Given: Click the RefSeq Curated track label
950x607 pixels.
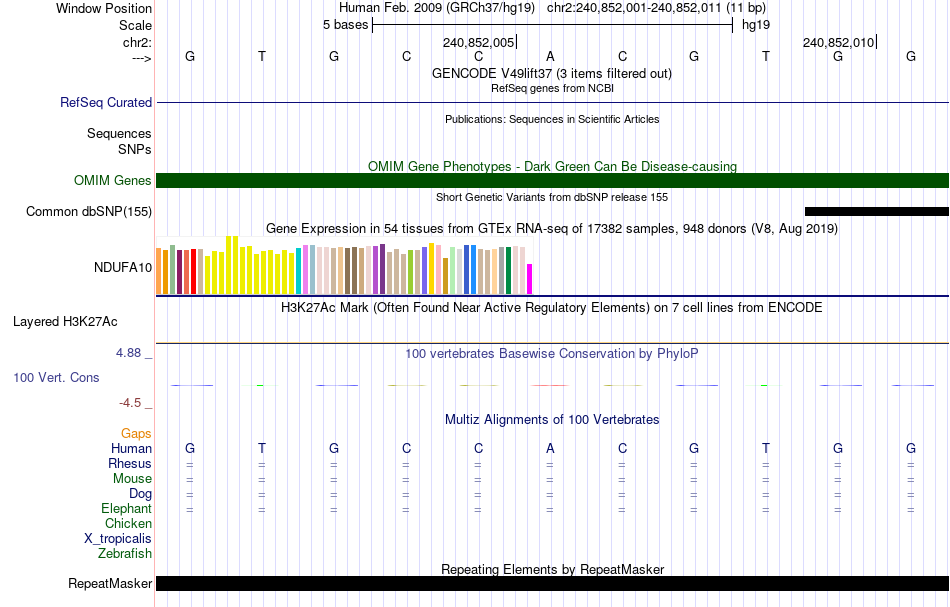Looking at the screenshot, I should [x=106, y=102].
